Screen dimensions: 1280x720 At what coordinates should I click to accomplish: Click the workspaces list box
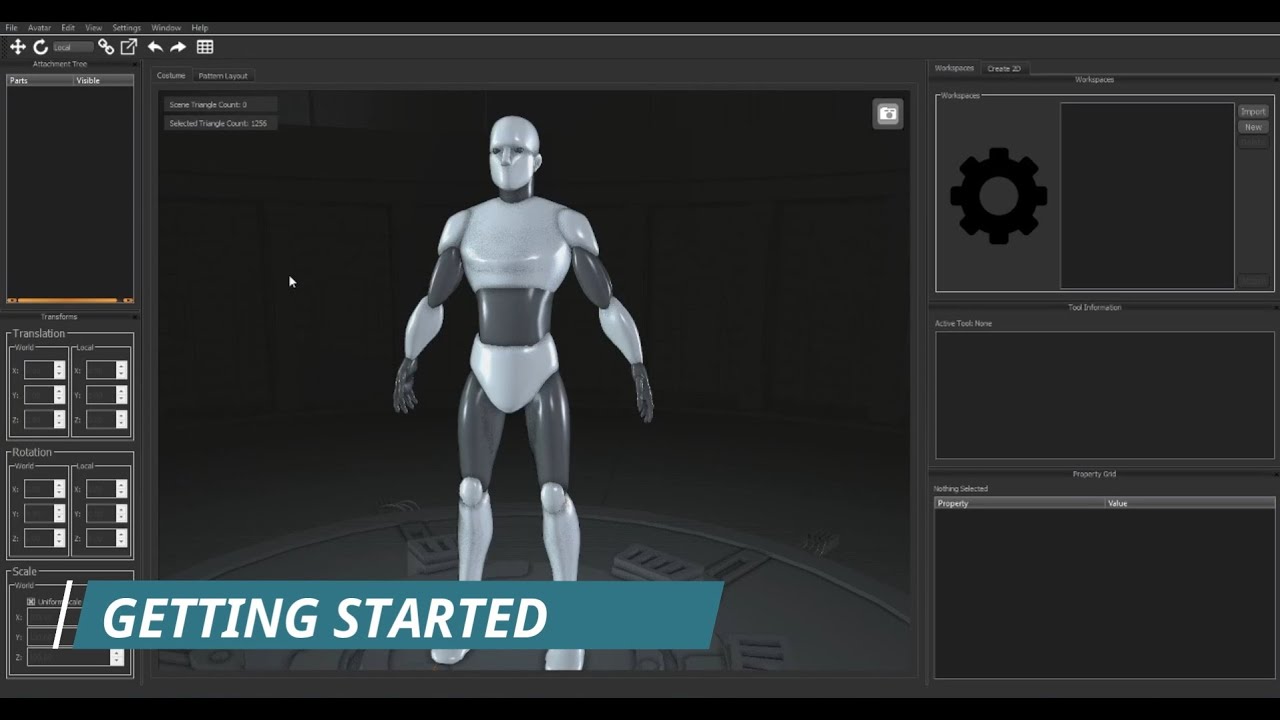[x=1147, y=195]
